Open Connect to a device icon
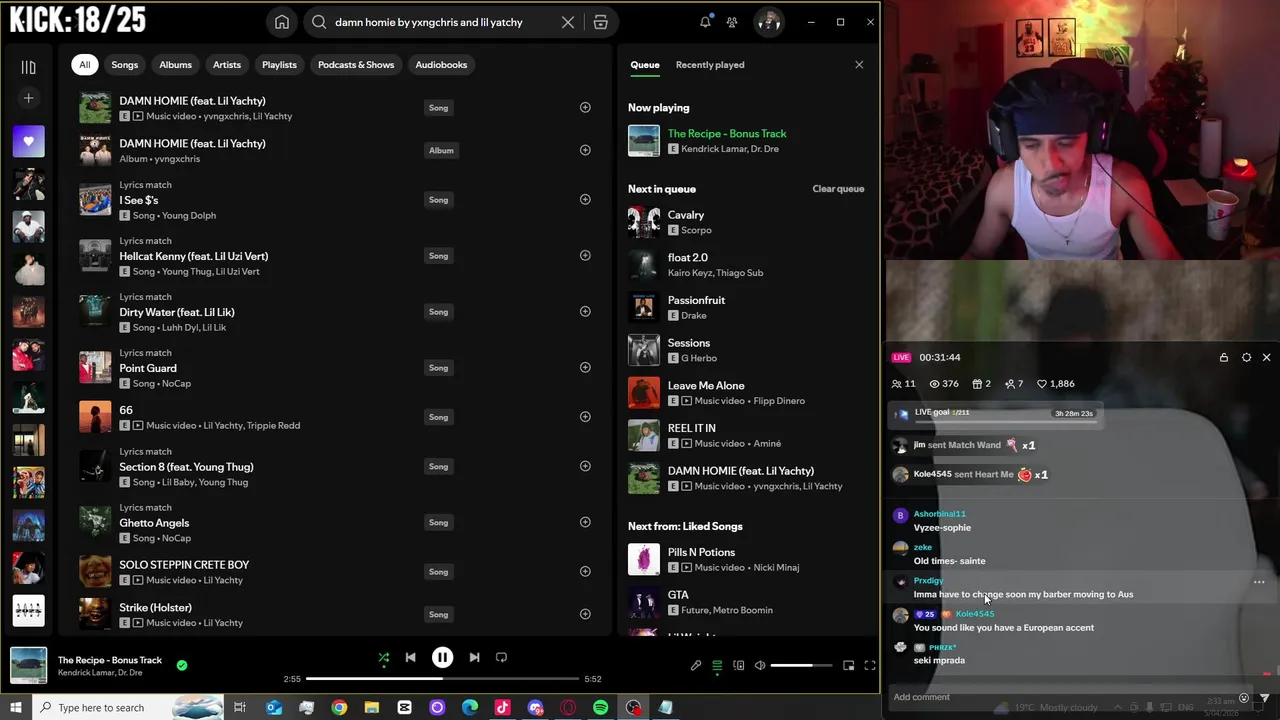Screen dimensions: 1280x720 [738, 666]
